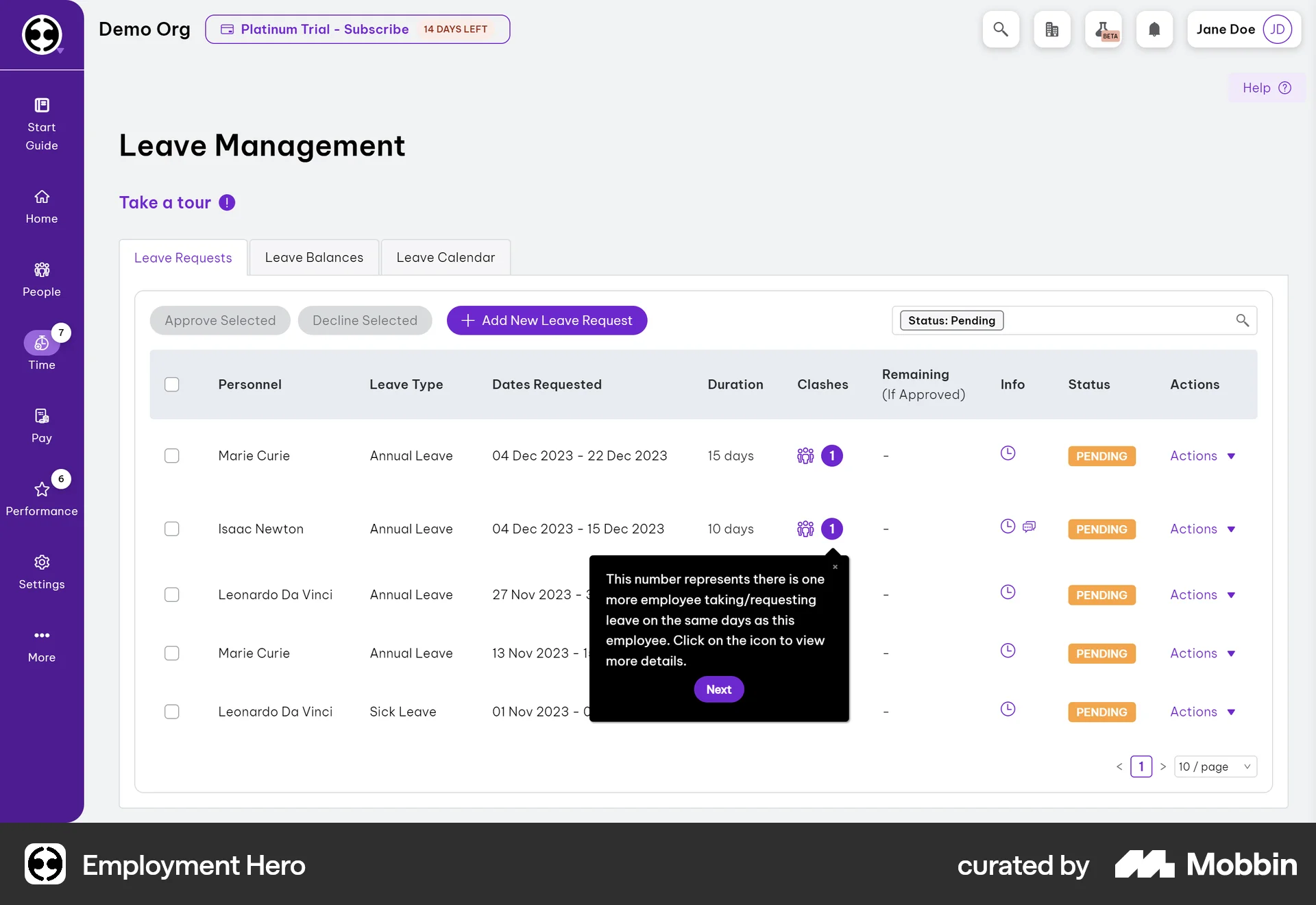The width and height of the screenshot is (1316, 905).
Task: Click the clock info icon on Marie Curie's request
Action: tap(1007, 453)
